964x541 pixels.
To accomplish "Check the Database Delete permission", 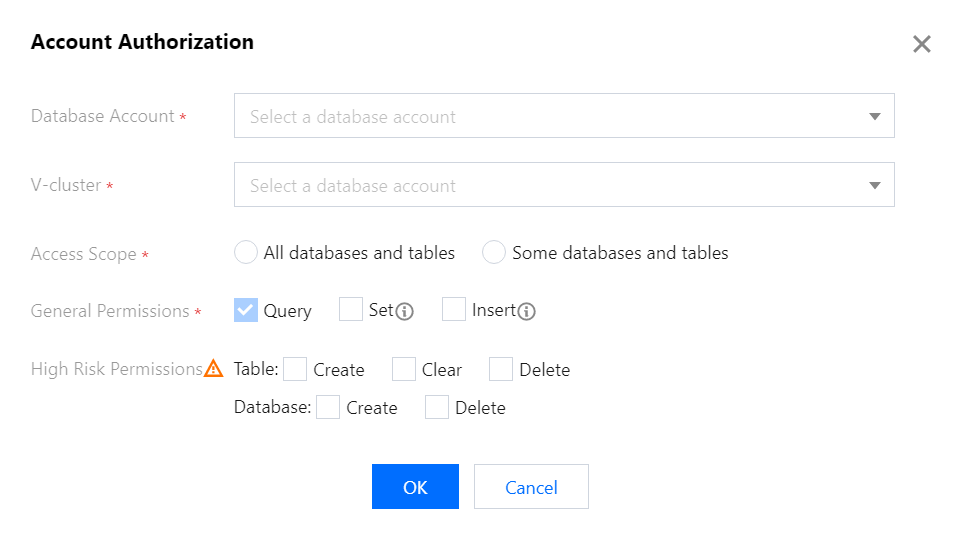I will tap(437, 408).
